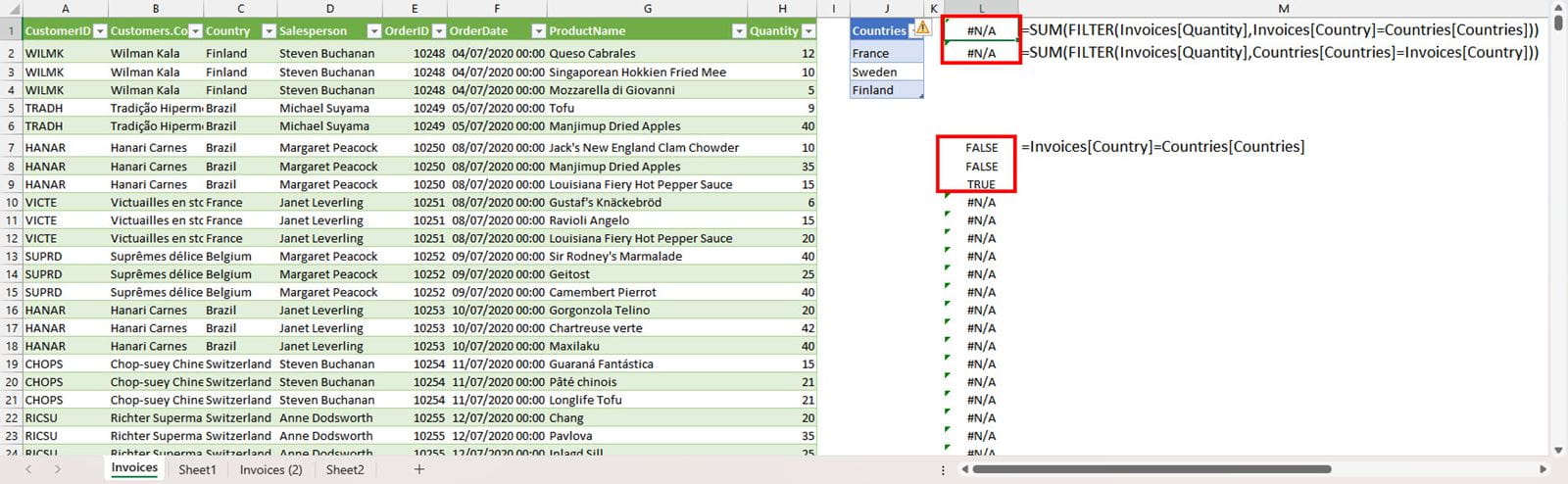Click the select-all corner triangle
The image size is (1568, 484).
pyautogui.click(x=11, y=9)
